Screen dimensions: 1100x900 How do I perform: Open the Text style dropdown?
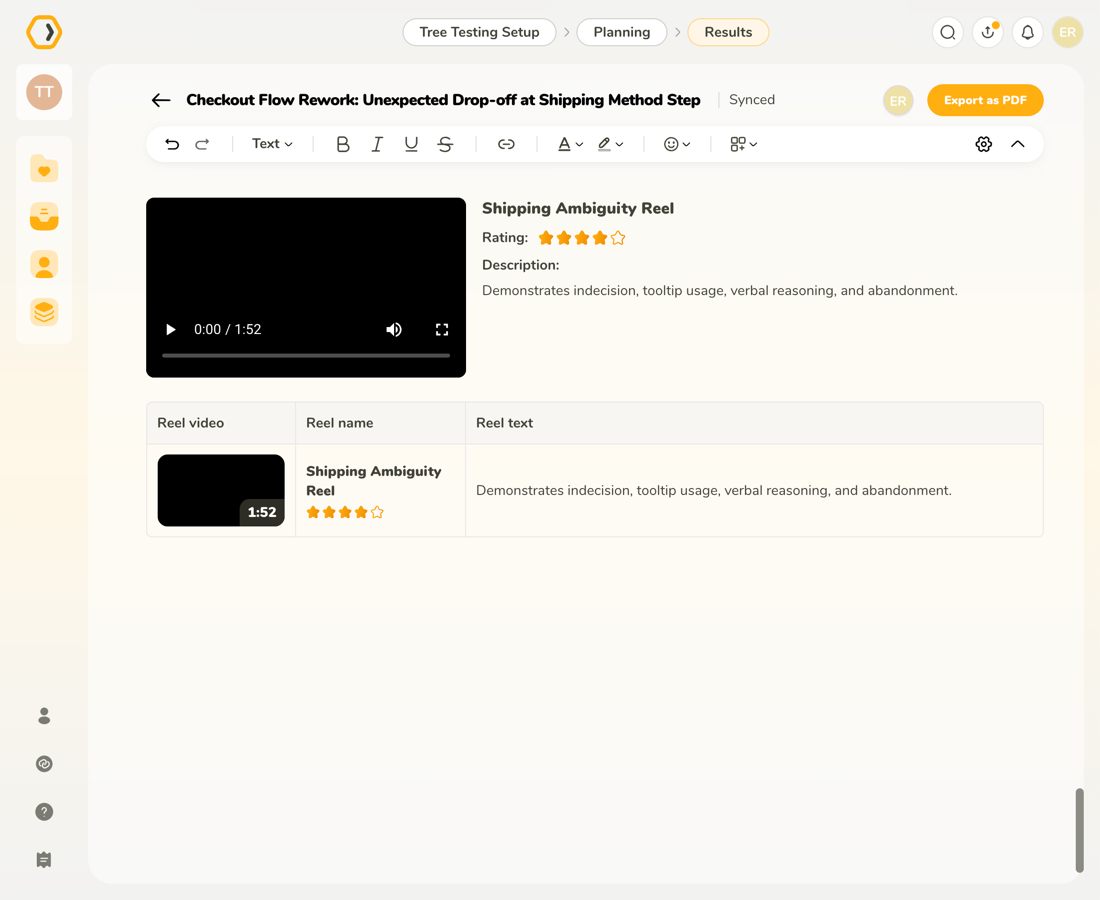(272, 144)
